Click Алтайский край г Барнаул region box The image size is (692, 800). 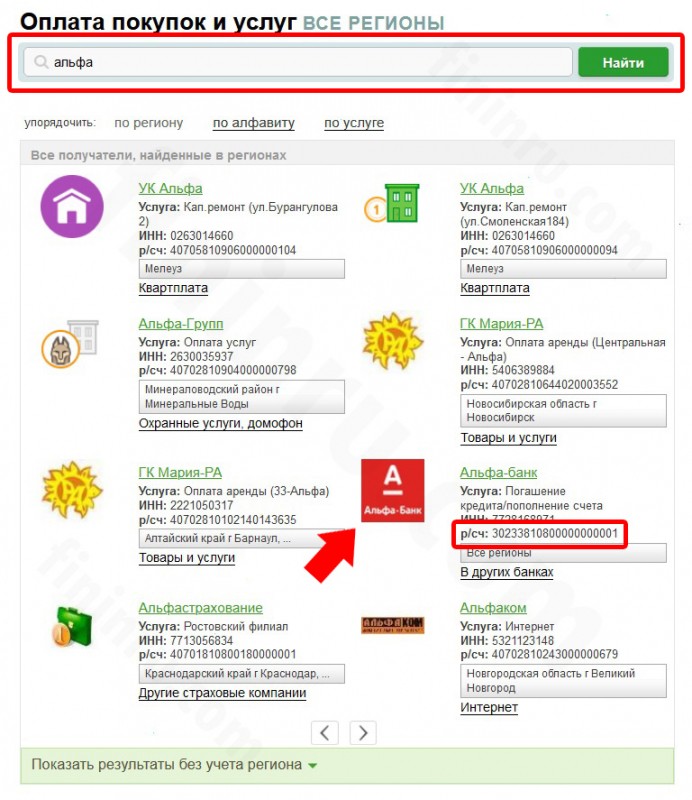(x=242, y=538)
